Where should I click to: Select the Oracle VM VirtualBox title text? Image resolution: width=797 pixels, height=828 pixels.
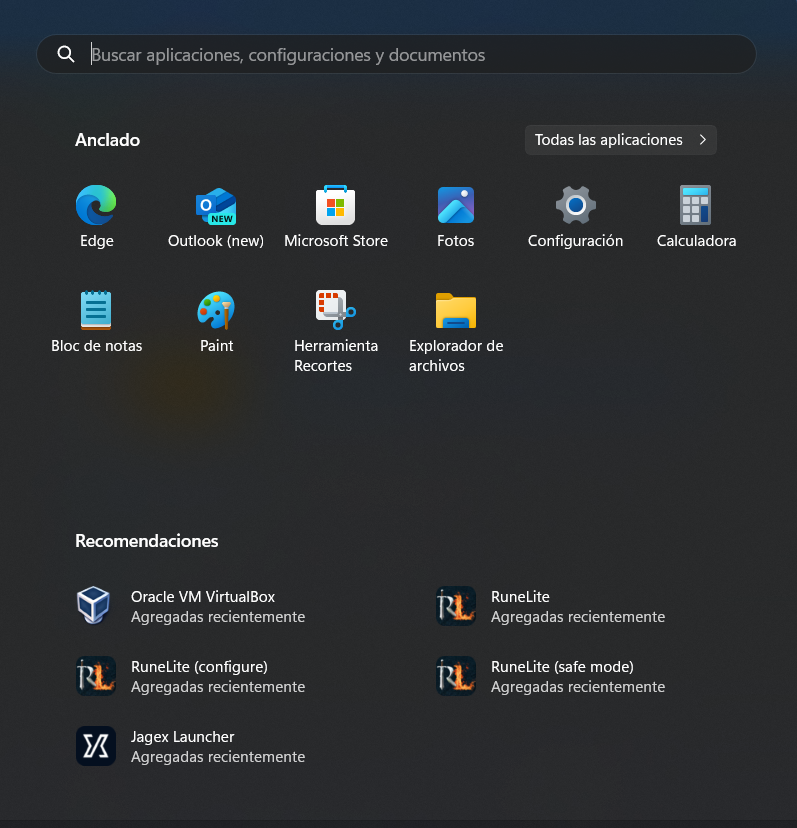point(203,597)
